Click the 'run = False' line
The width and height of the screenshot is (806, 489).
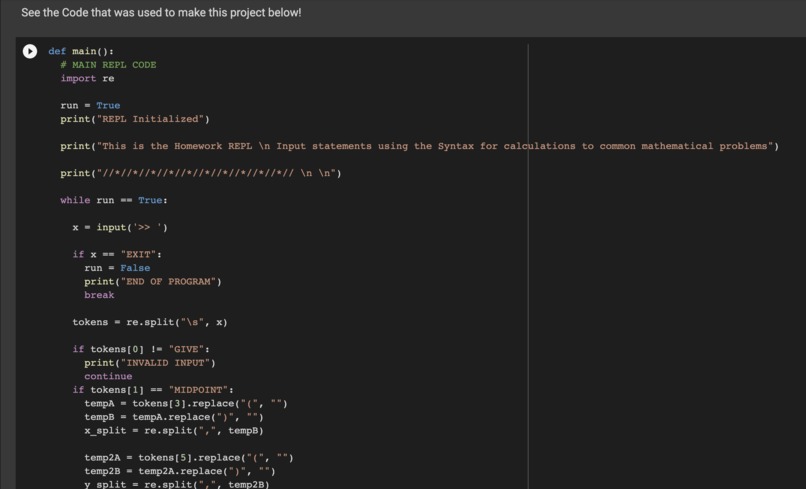coord(117,268)
